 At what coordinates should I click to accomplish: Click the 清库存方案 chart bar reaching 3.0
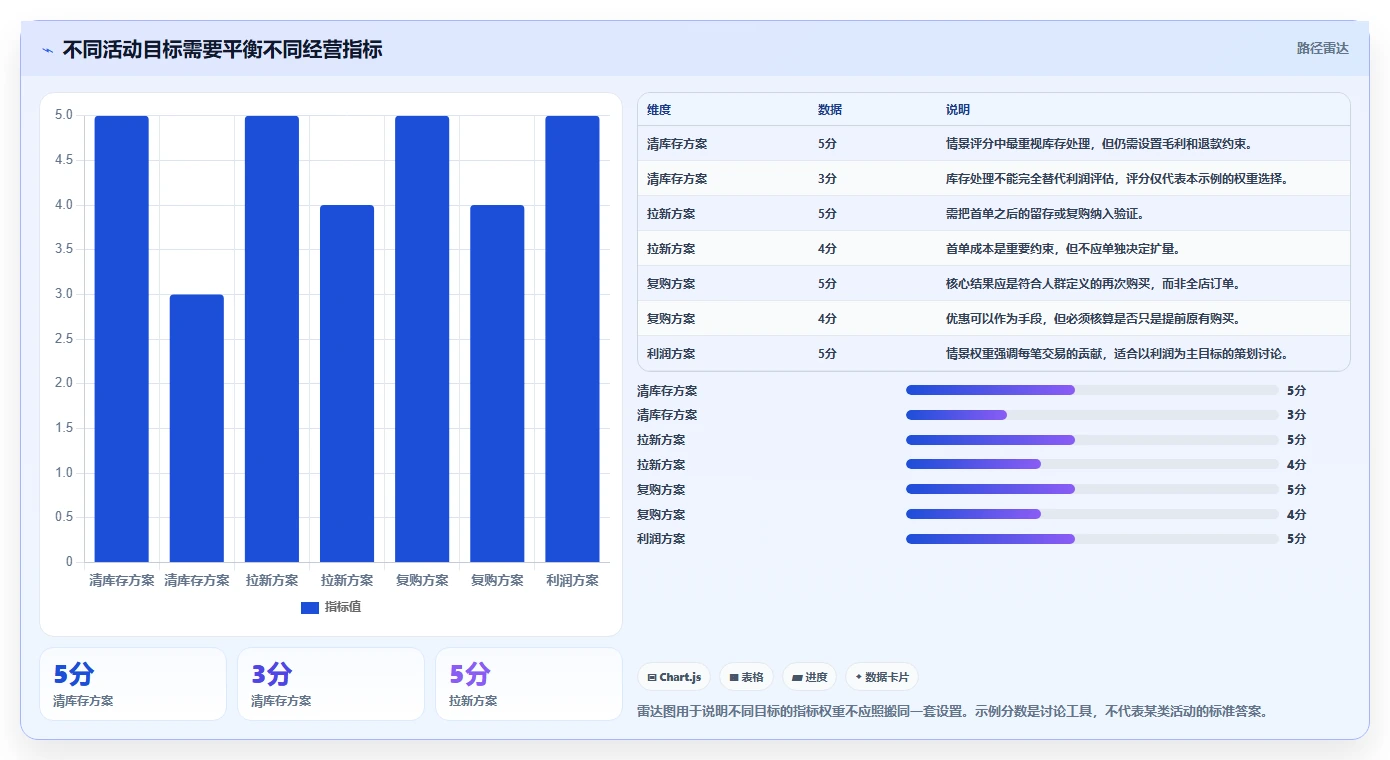(197, 428)
